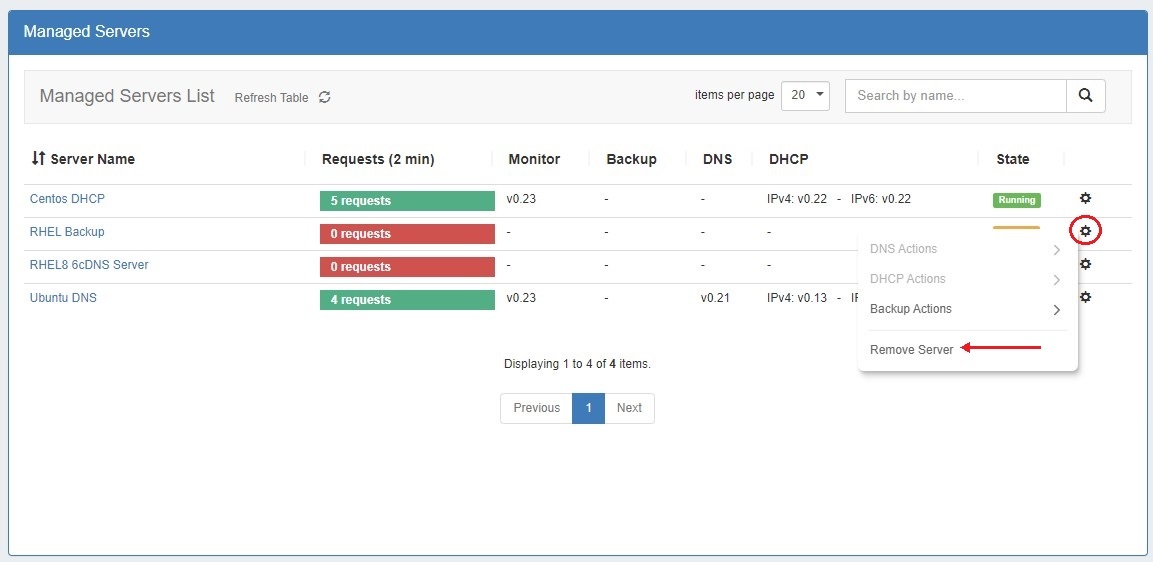The height and width of the screenshot is (562, 1153).
Task: Click the magnifier search button
Action: (x=1085, y=96)
